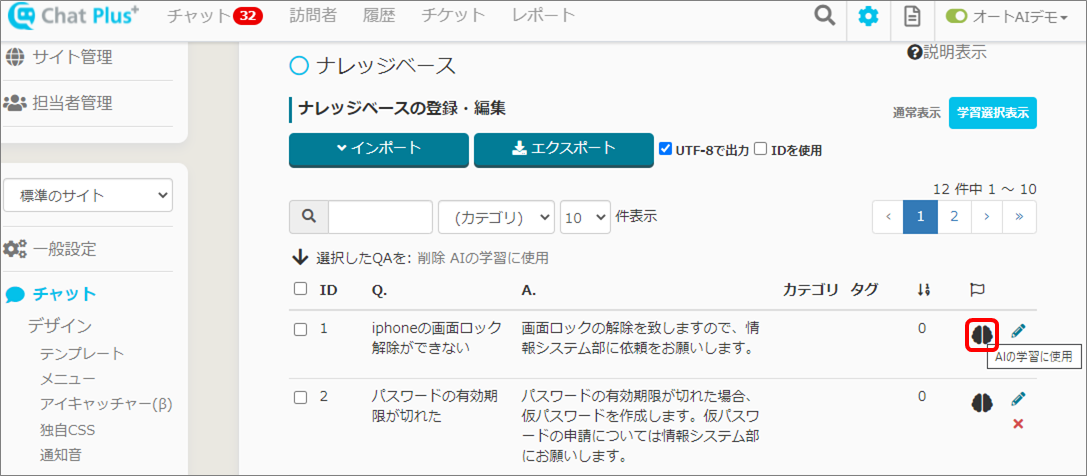
Task: Open the document icon in top bar
Action: (911, 16)
